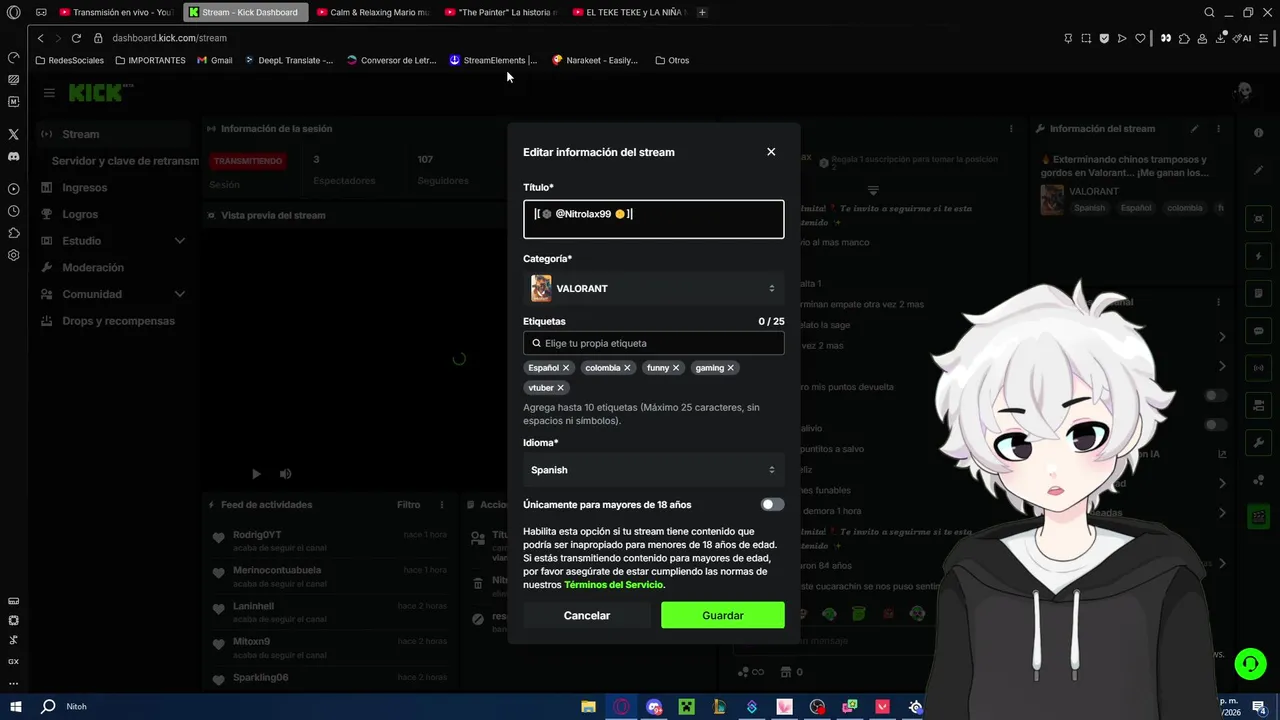Viewport: 1280px width, 720px height.
Task: Open the green clapperboard clips panel
Action: point(1258,516)
